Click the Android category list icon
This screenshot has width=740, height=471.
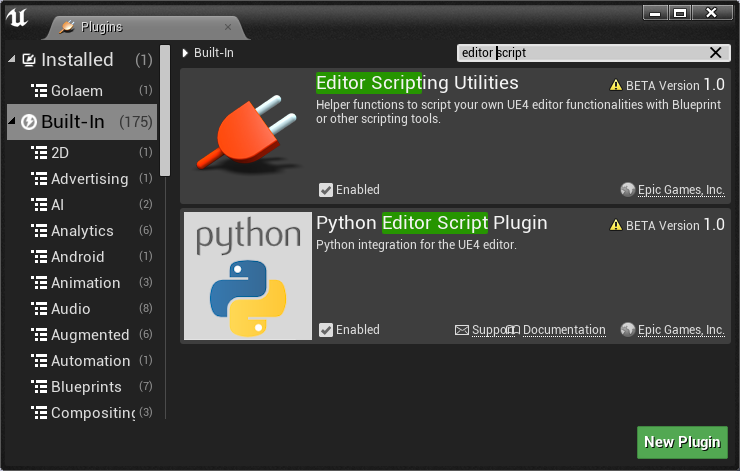39,256
